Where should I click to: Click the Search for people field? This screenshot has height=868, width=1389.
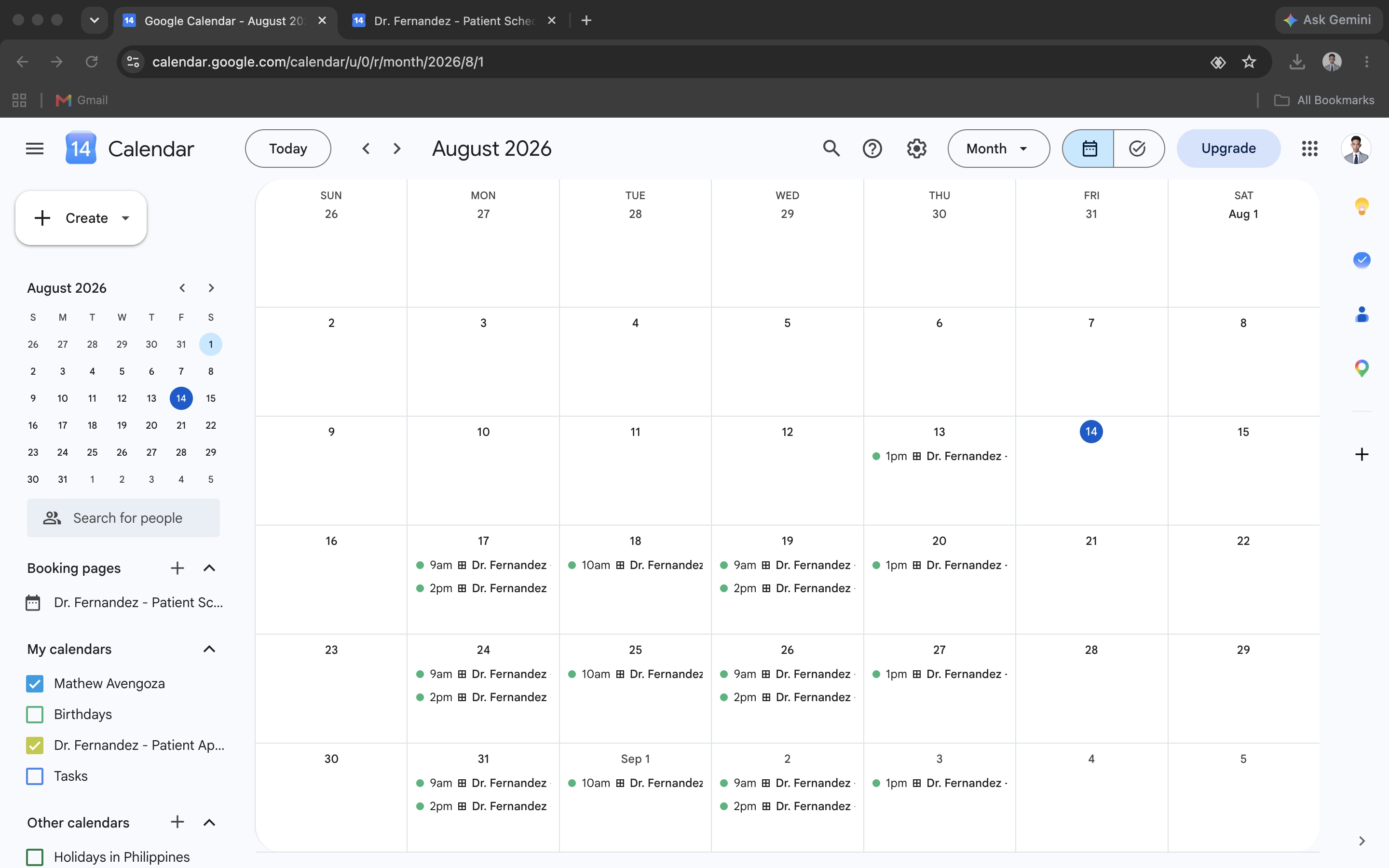[123, 518]
